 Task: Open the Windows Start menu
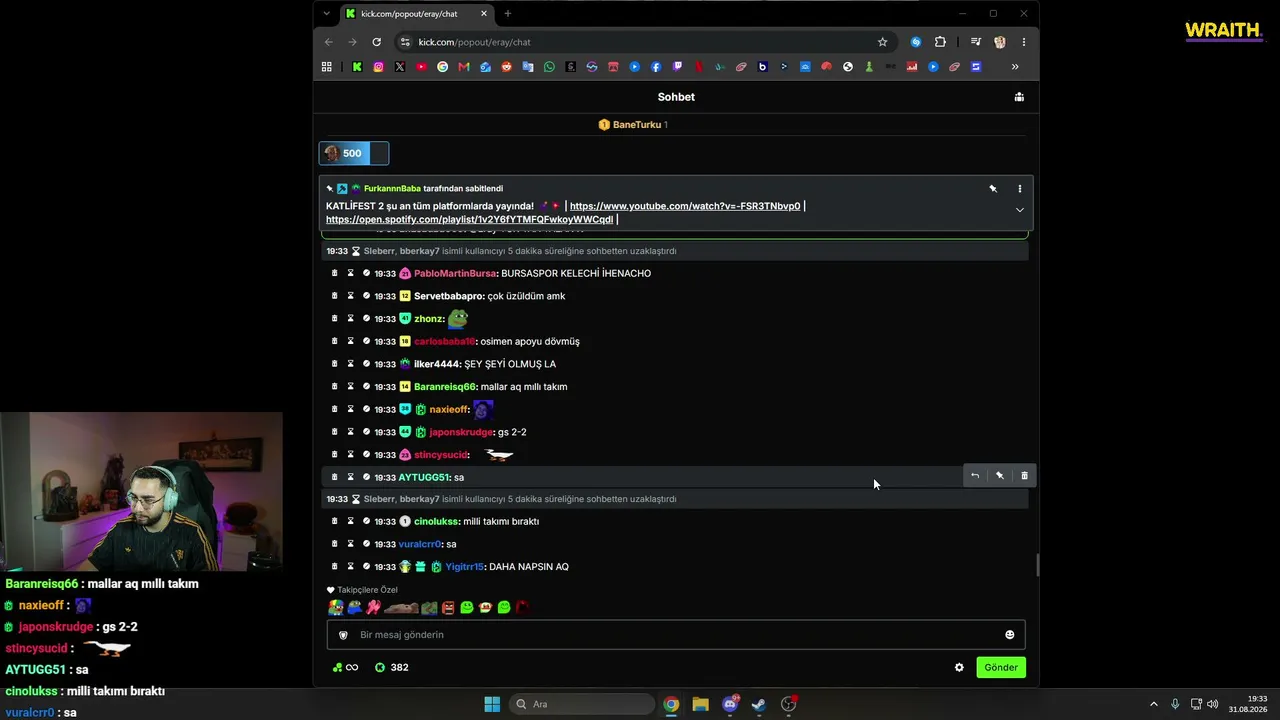(x=492, y=704)
